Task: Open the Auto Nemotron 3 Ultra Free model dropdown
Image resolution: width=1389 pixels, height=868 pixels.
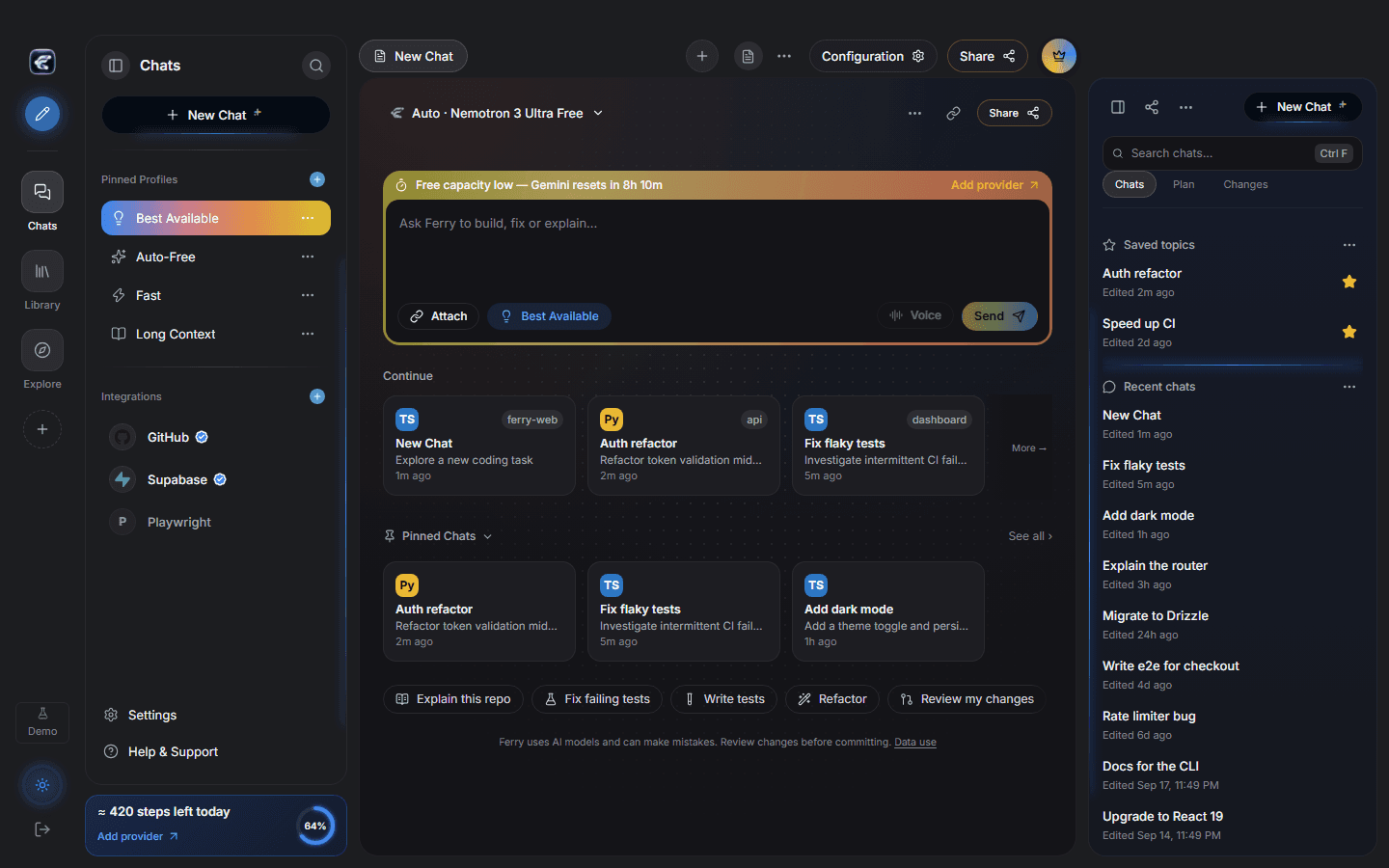Action: coord(497,113)
